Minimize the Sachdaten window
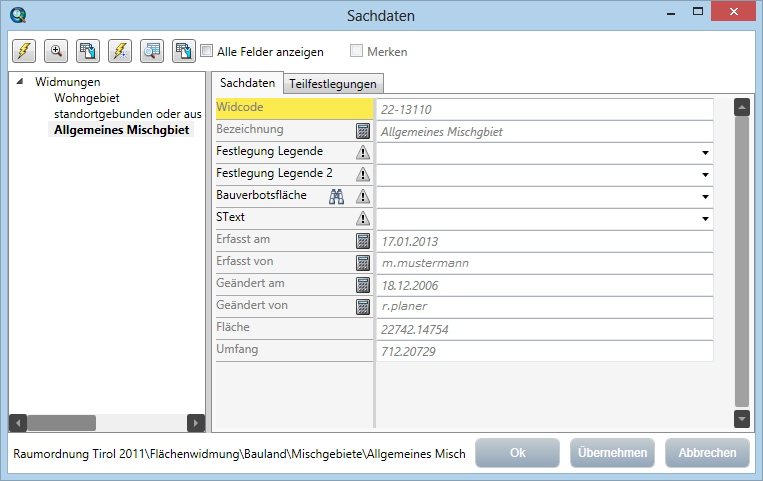The width and height of the screenshot is (763, 481). (x=671, y=13)
